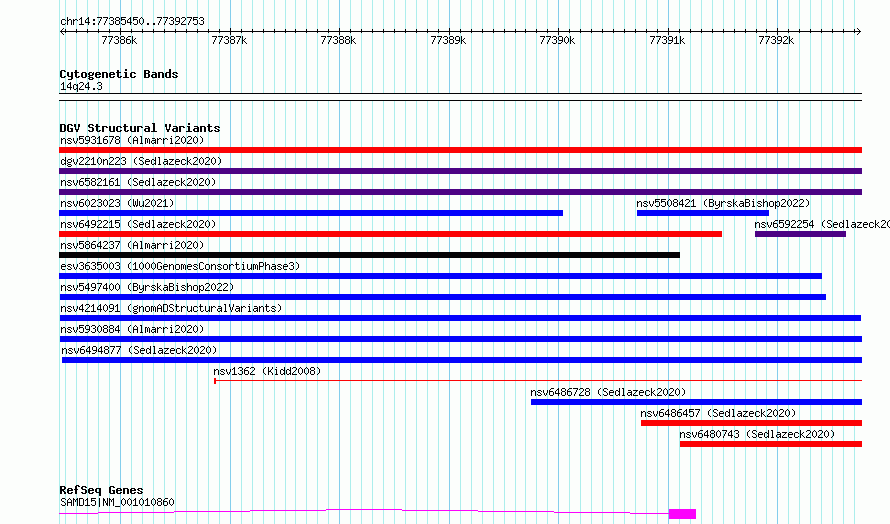
Task: Click the red nsv6486457 variant bar
Action: point(752,423)
